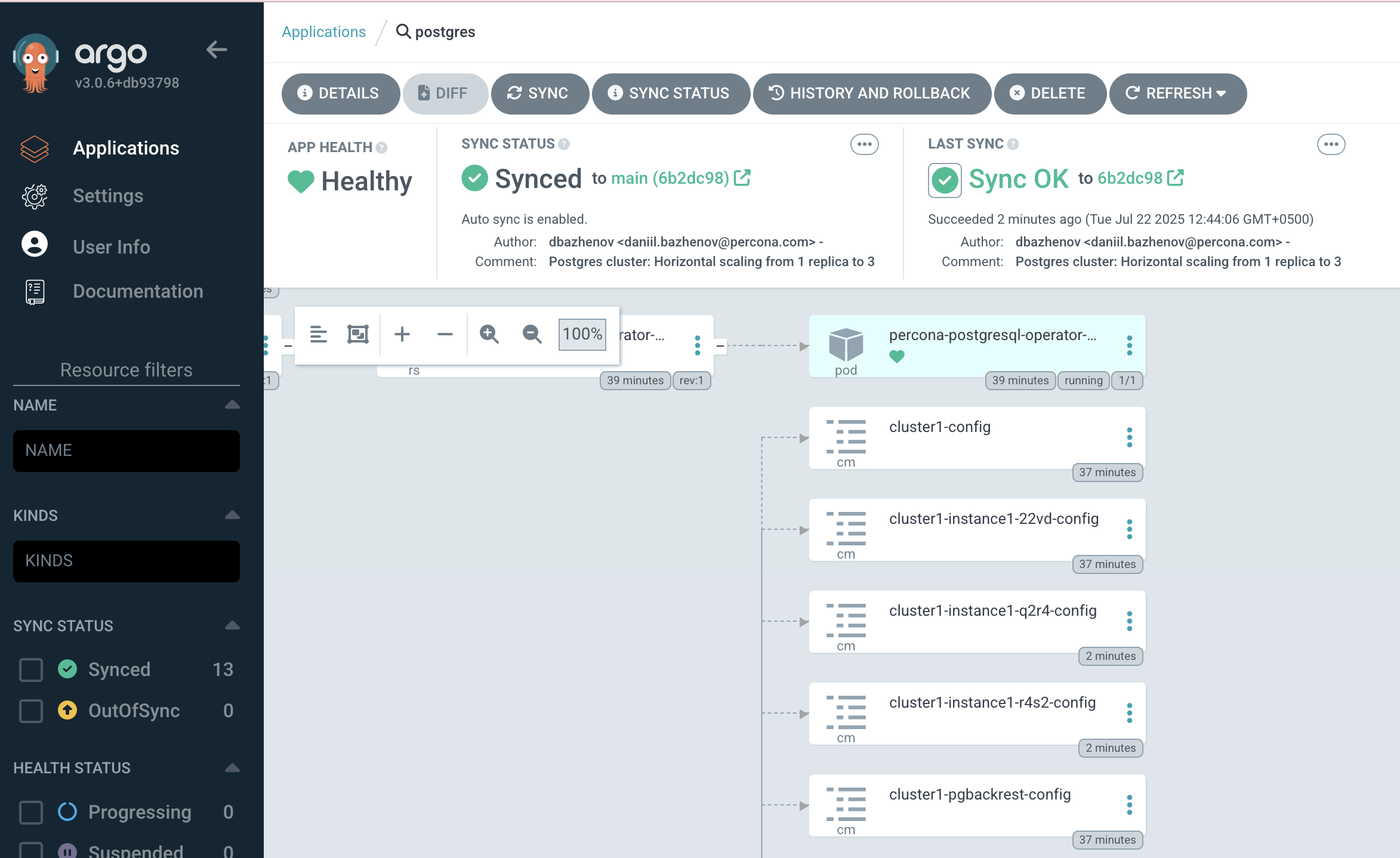Open more options in Sync Status panel
Image resolution: width=1400 pixels, height=858 pixels.
tap(864, 144)
